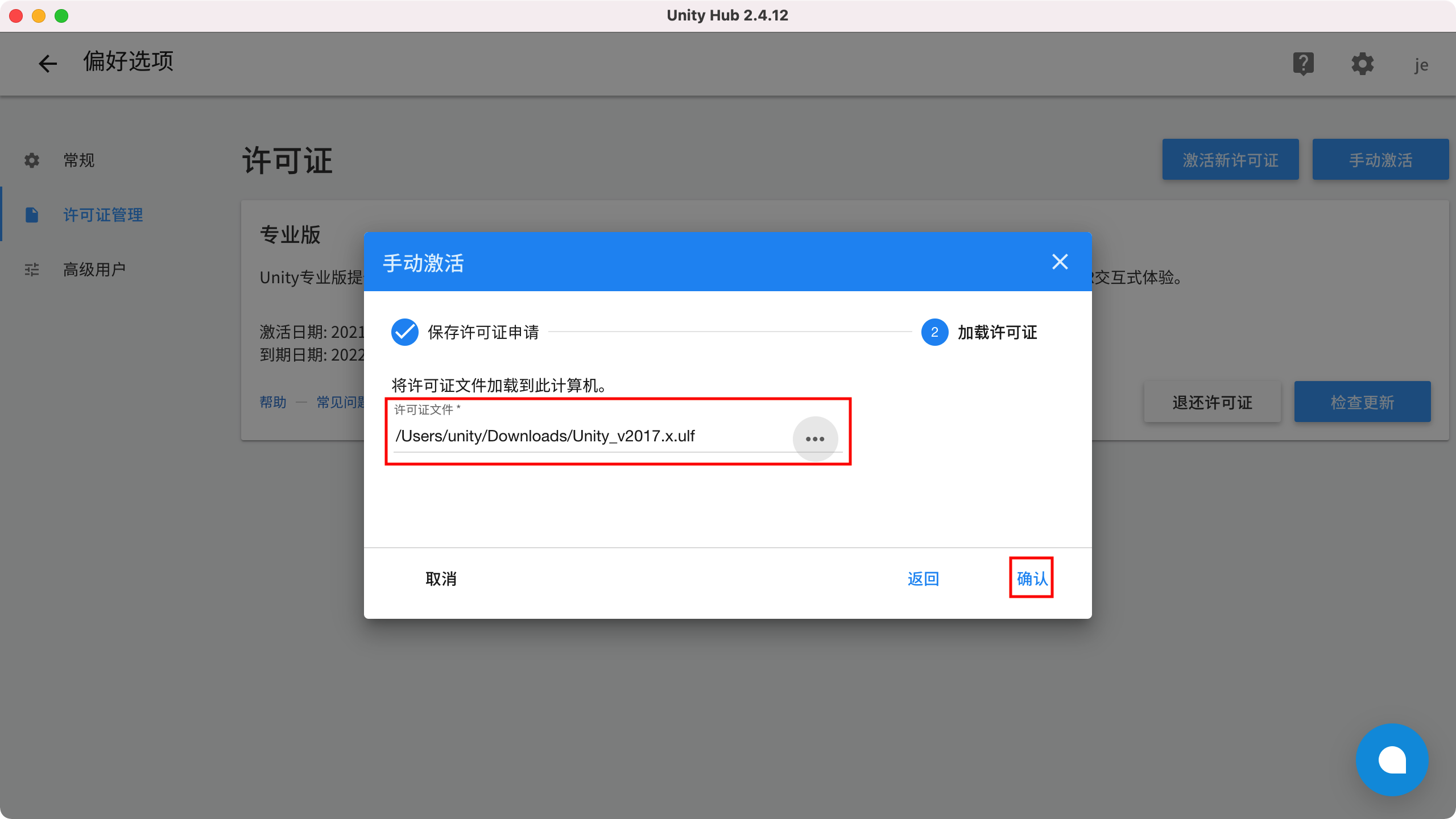Click the back arrow to leave 偏好选项

pyautogui.click(x=48, y=63)
